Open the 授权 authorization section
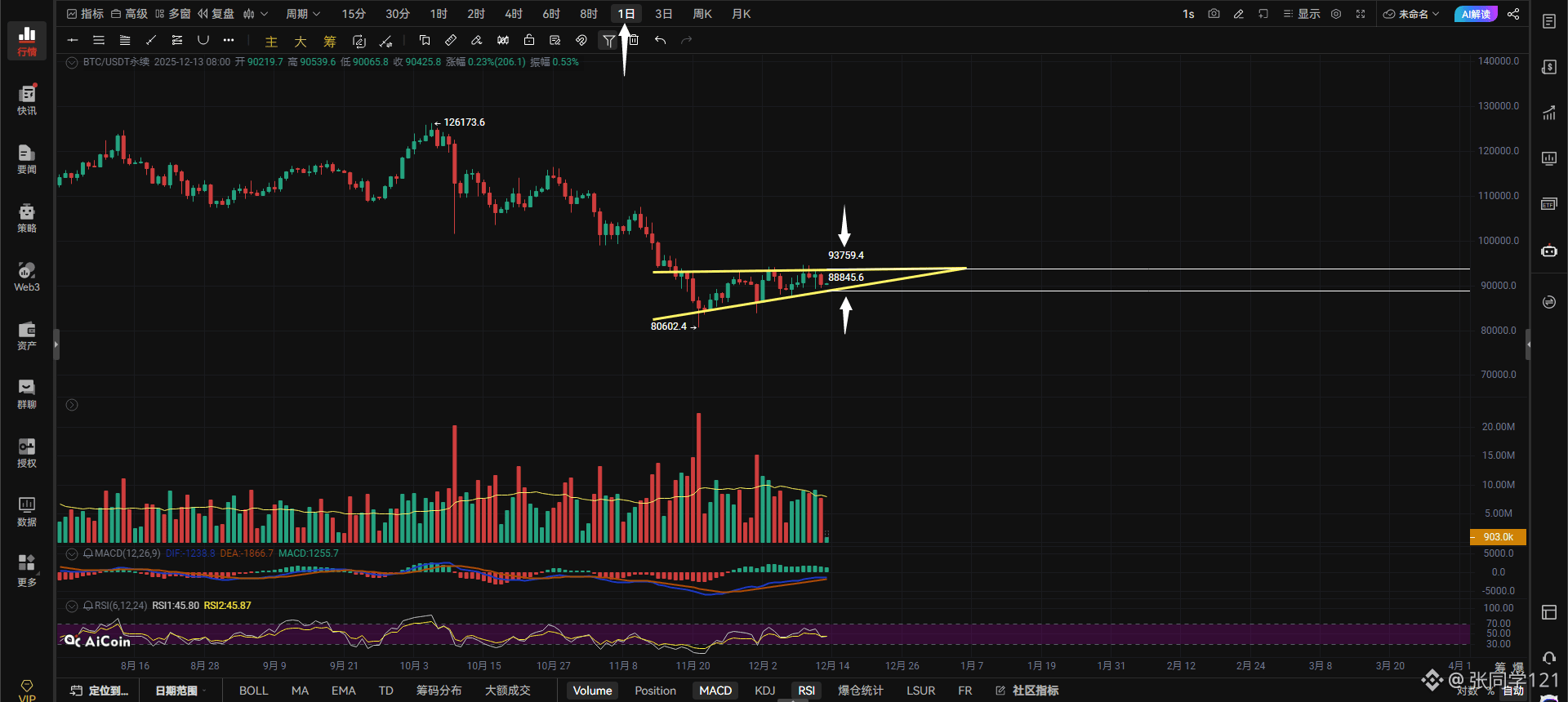 pos(27,452)
